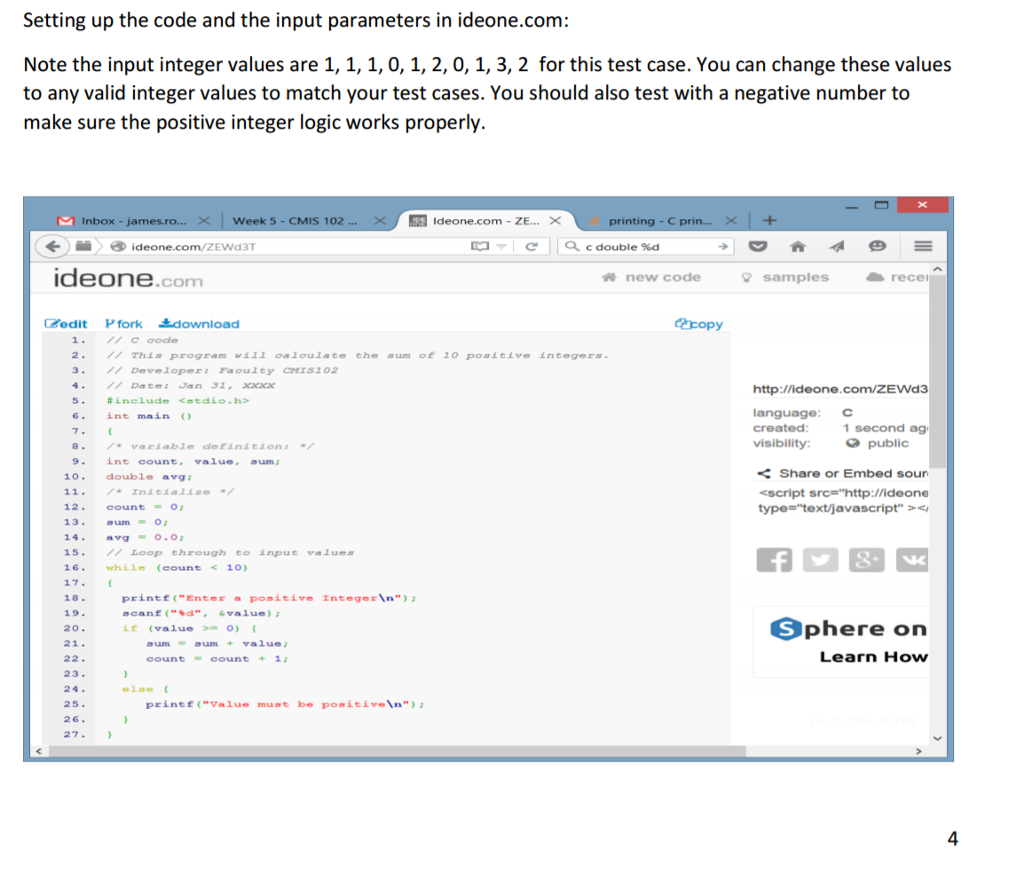Viewport: 1024px width, 891px height.
Task: Open the search engine dropdown arrow
Action: click(x=722, y=246)
